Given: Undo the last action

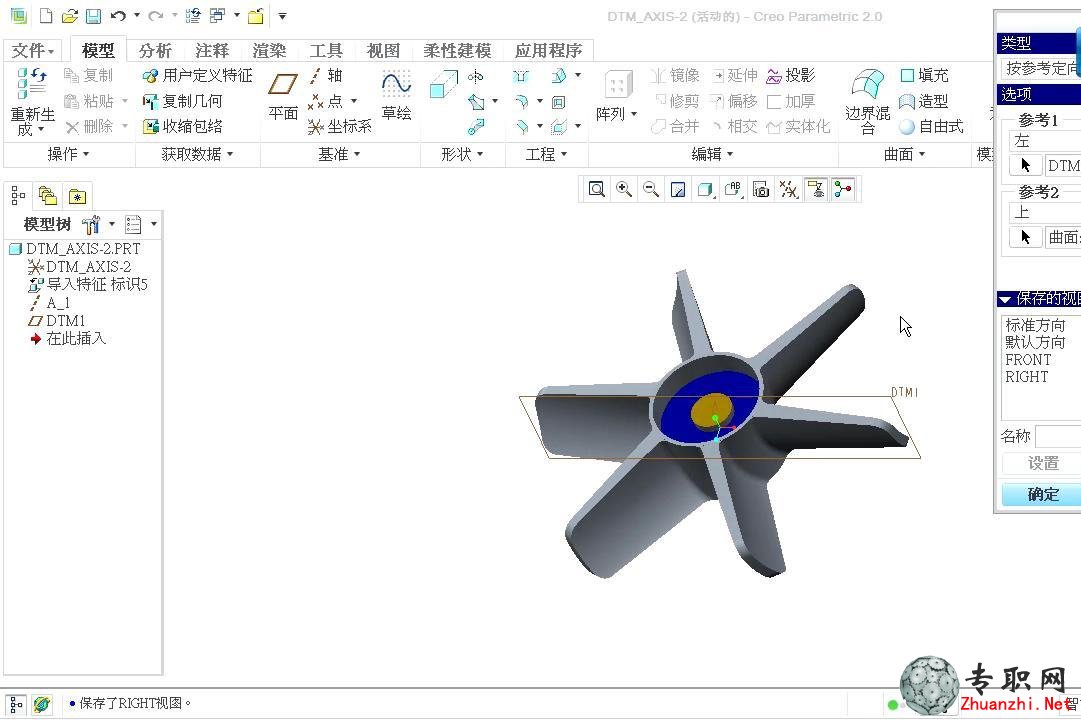Looking at the screenshot, I should click(x=118, y=15).
